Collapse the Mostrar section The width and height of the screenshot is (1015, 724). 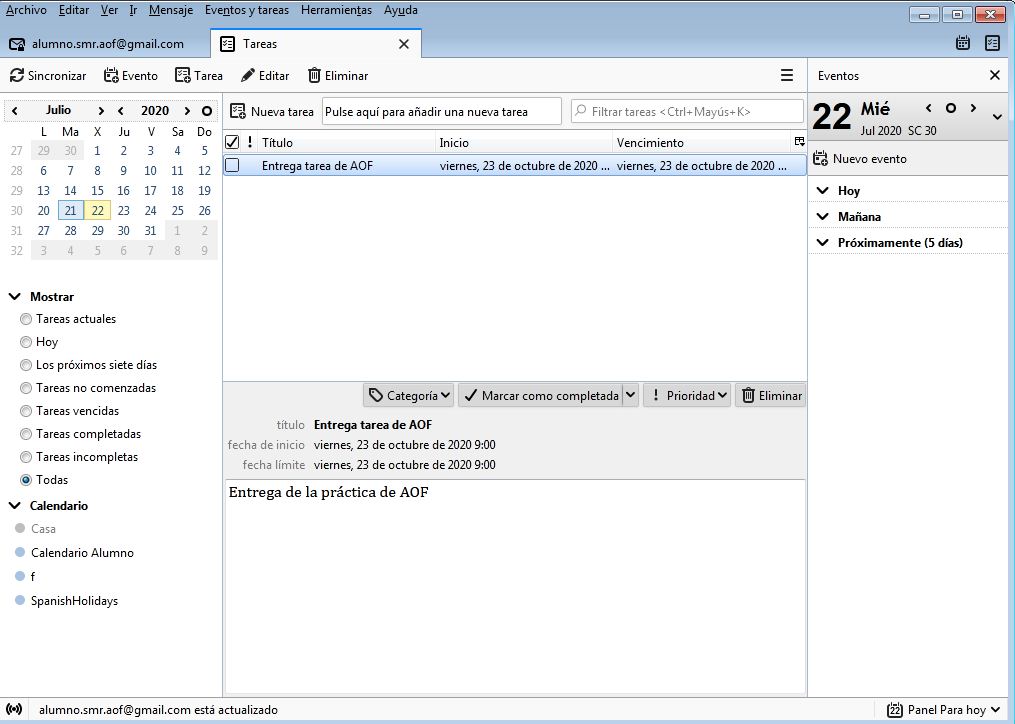click(14, 297)
